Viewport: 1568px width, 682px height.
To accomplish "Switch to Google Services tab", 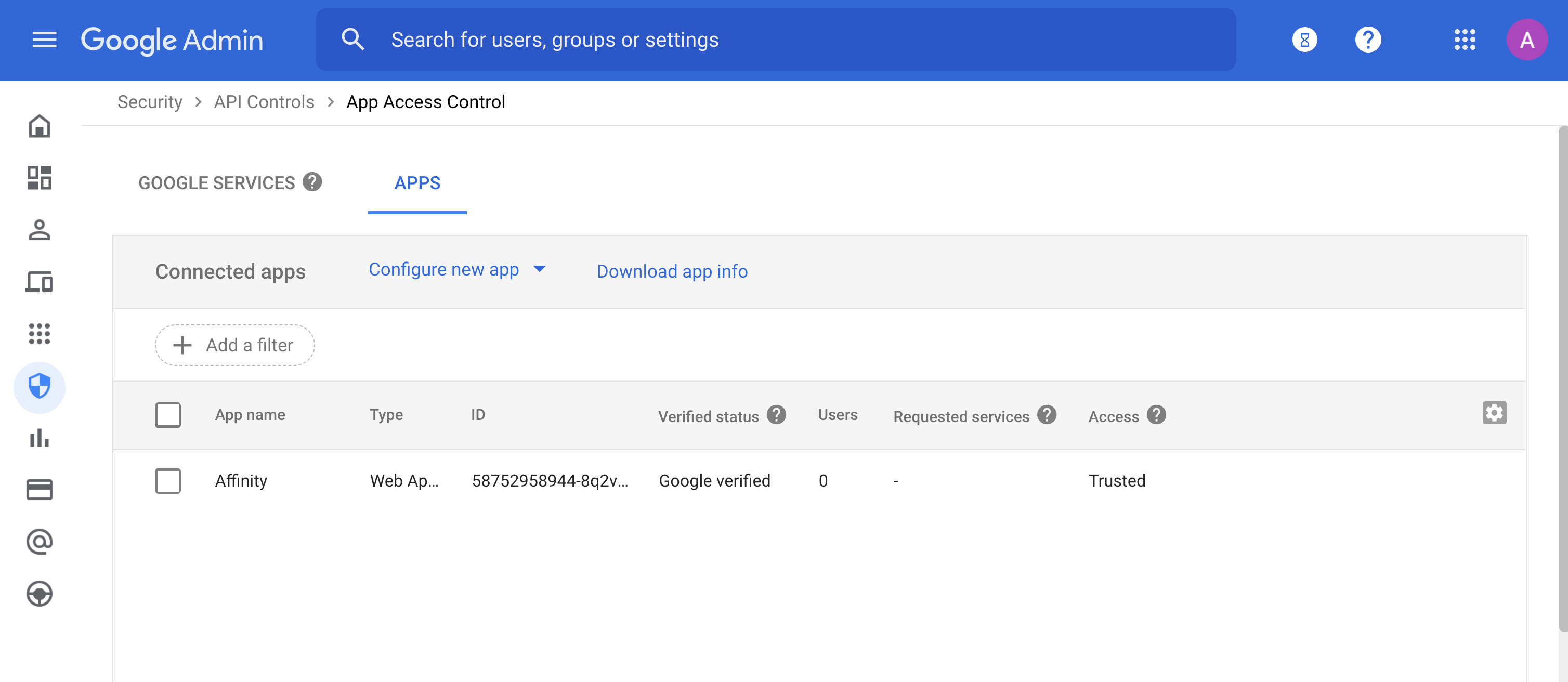I will [x=217, y=183].
